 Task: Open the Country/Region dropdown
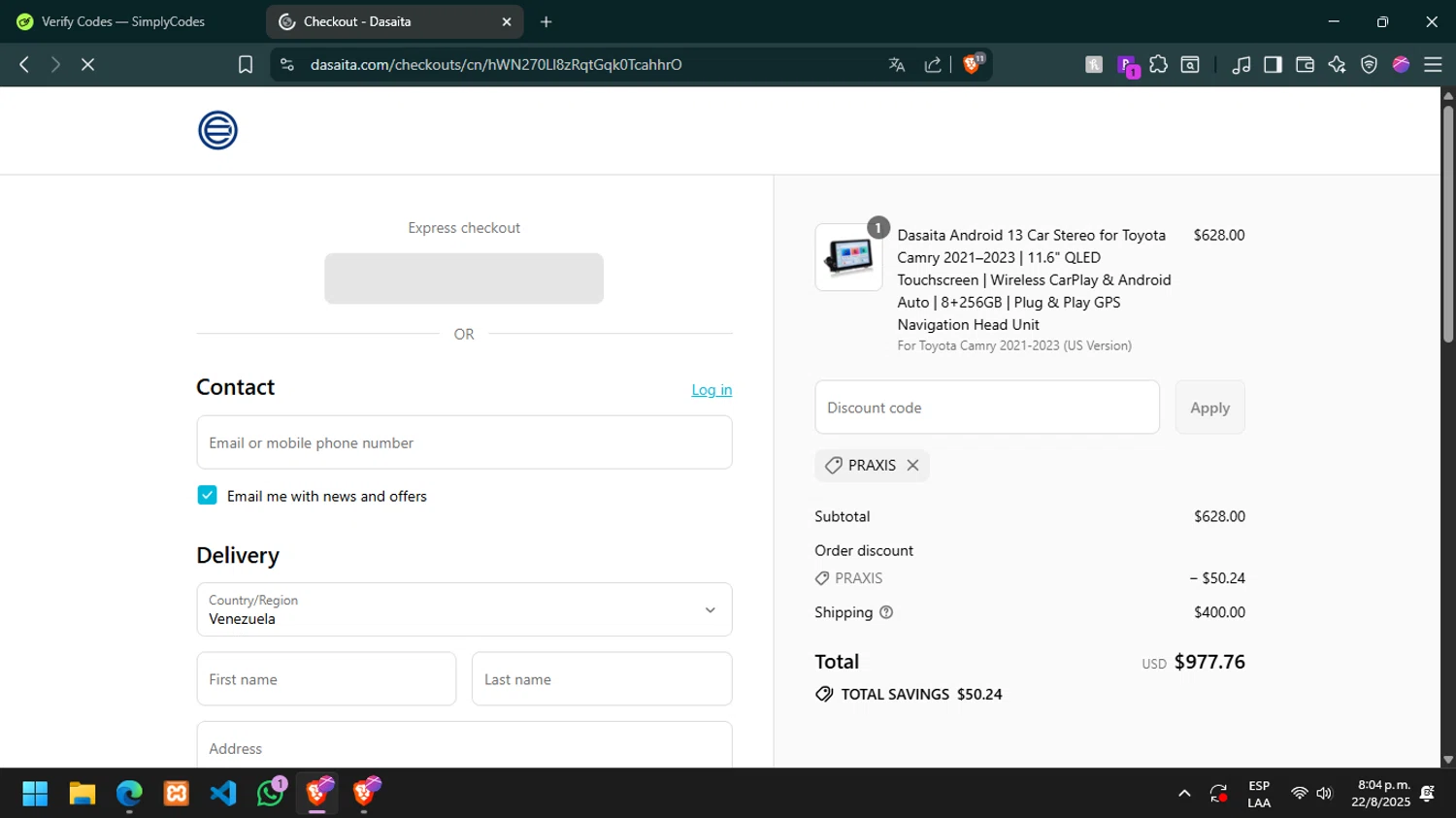coord(464,609)
